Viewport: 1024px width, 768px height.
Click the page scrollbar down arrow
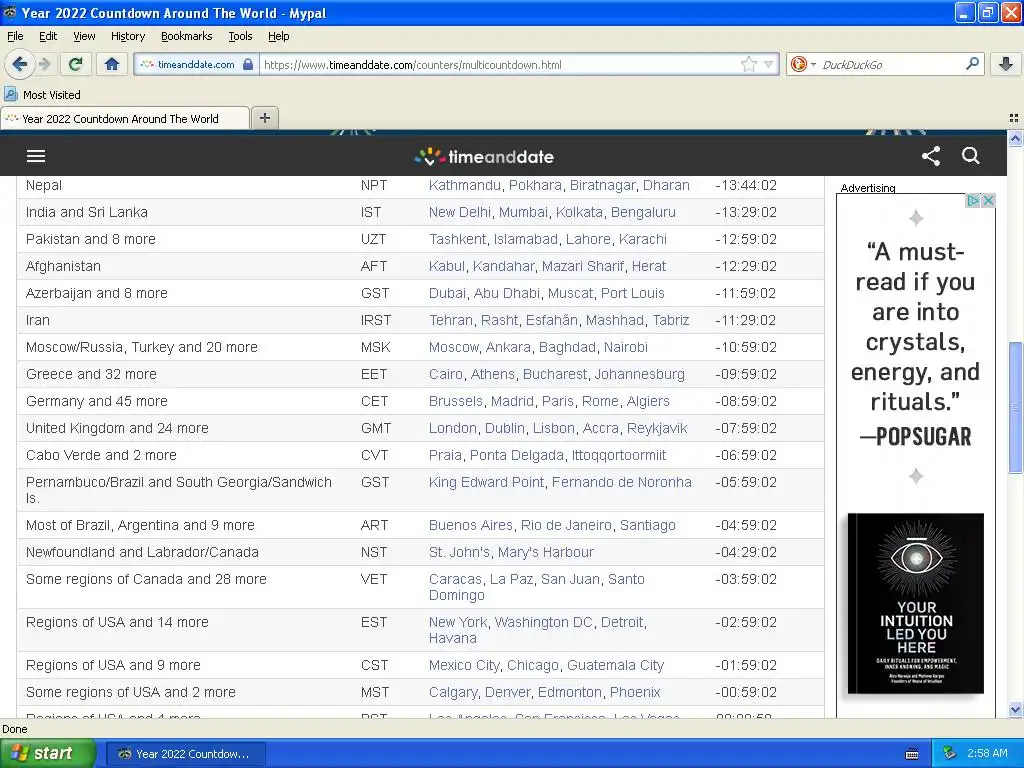click(x=1015, y=709)
